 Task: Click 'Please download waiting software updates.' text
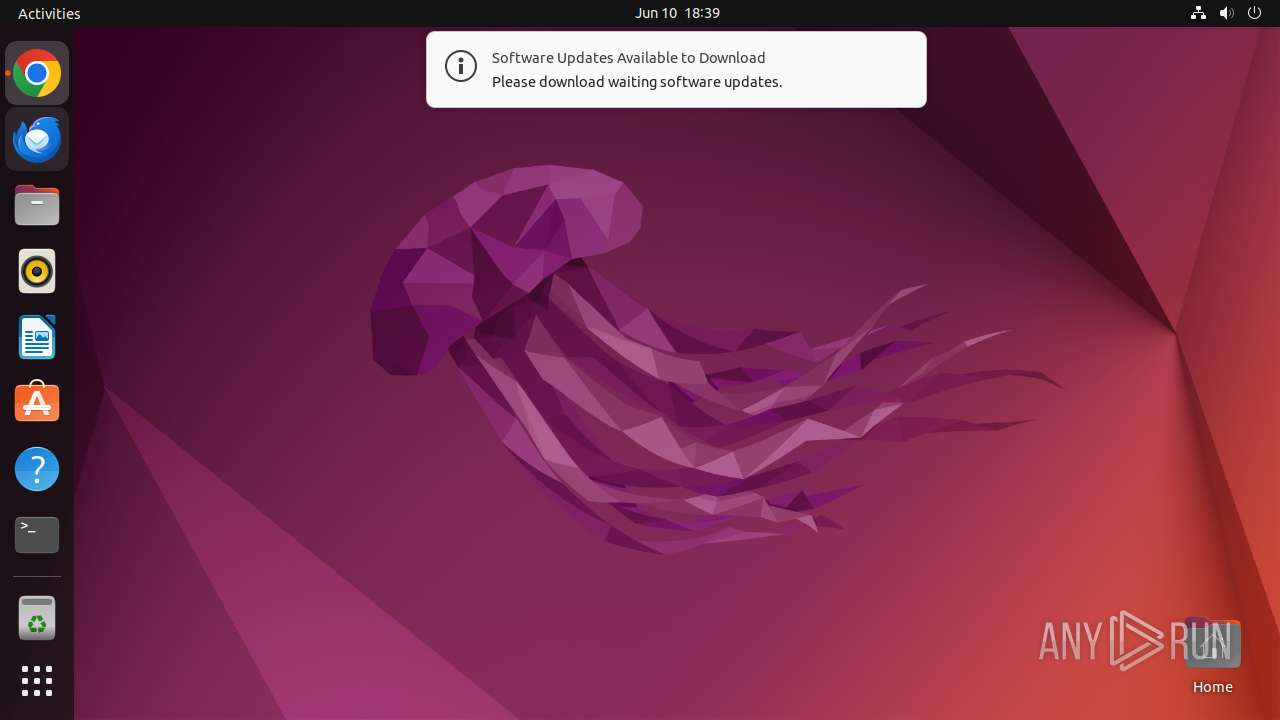[637, 82]
